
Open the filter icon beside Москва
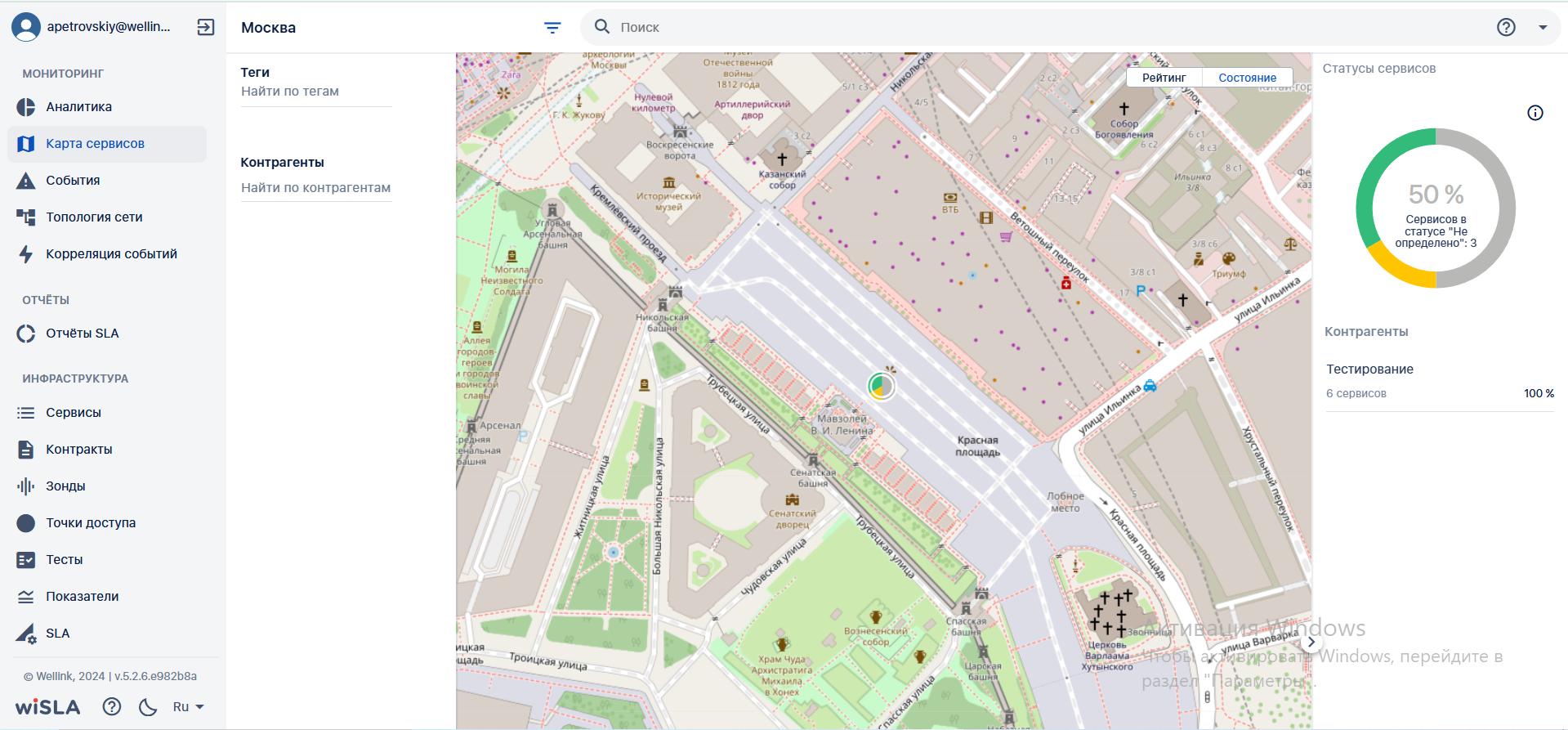[552, 28]
